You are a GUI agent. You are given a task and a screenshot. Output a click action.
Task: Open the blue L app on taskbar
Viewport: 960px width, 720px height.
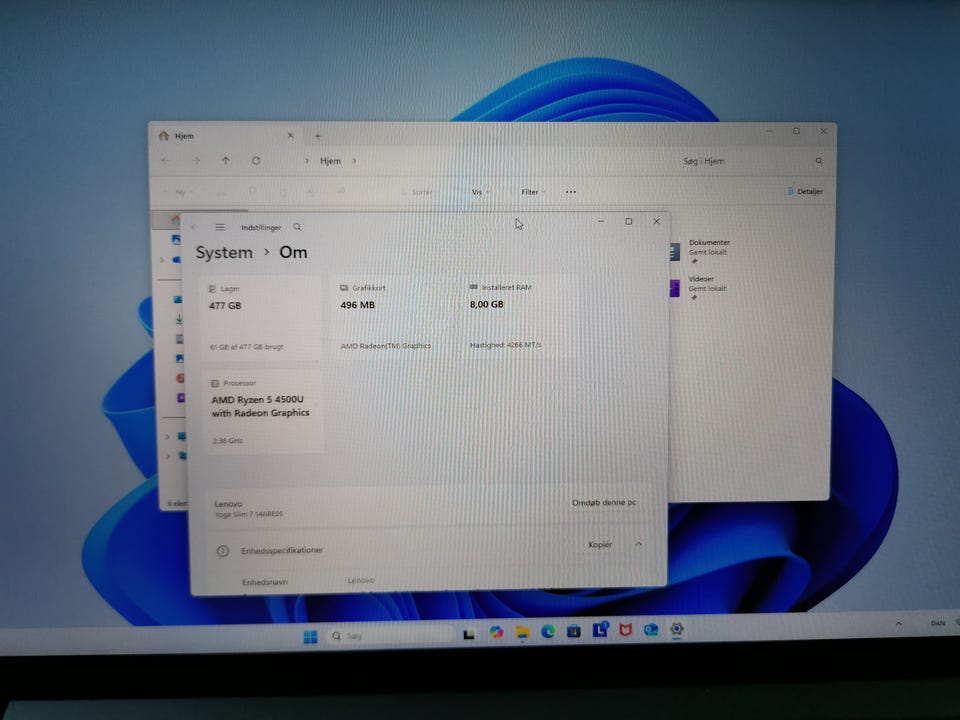pos(600,629)
